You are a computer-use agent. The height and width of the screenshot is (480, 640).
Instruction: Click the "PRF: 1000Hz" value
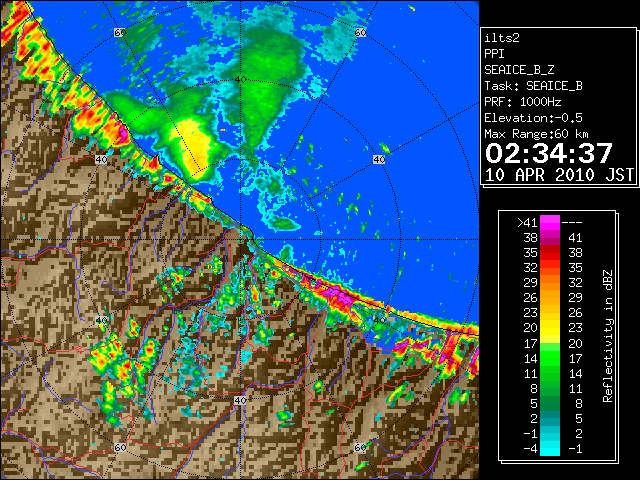coord(522,102)
